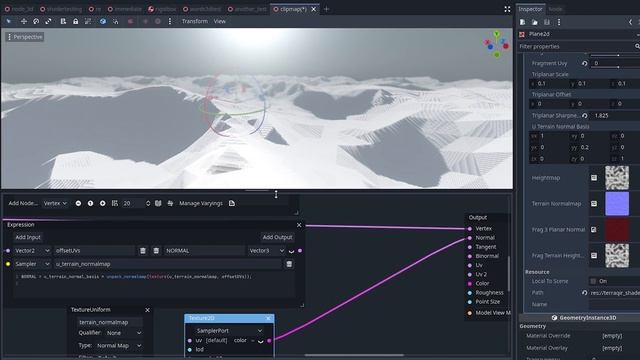640x360 pixels.
Task: Add a new scene tab
Action: pos(326,9)
